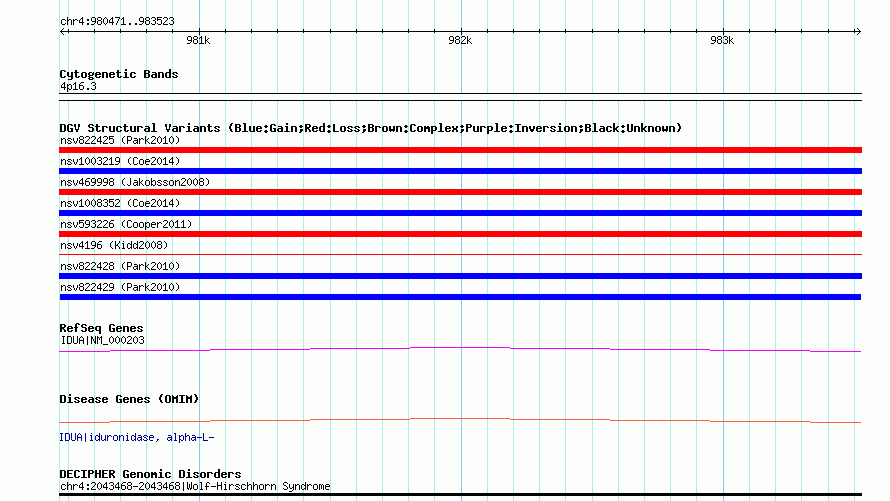
Task: Click the red bar under nsv469998
Action: tap(460, 192)
